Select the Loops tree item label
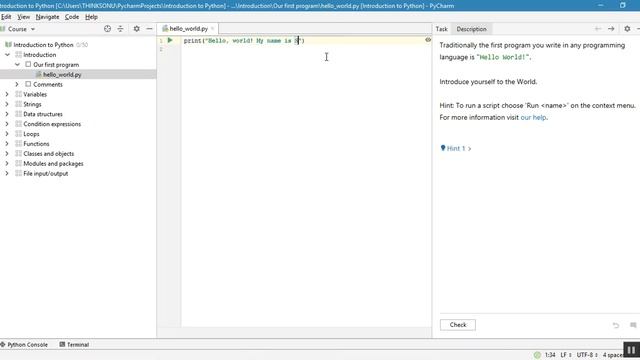Screen dimensions: 640x360 [x=31, y=134]
